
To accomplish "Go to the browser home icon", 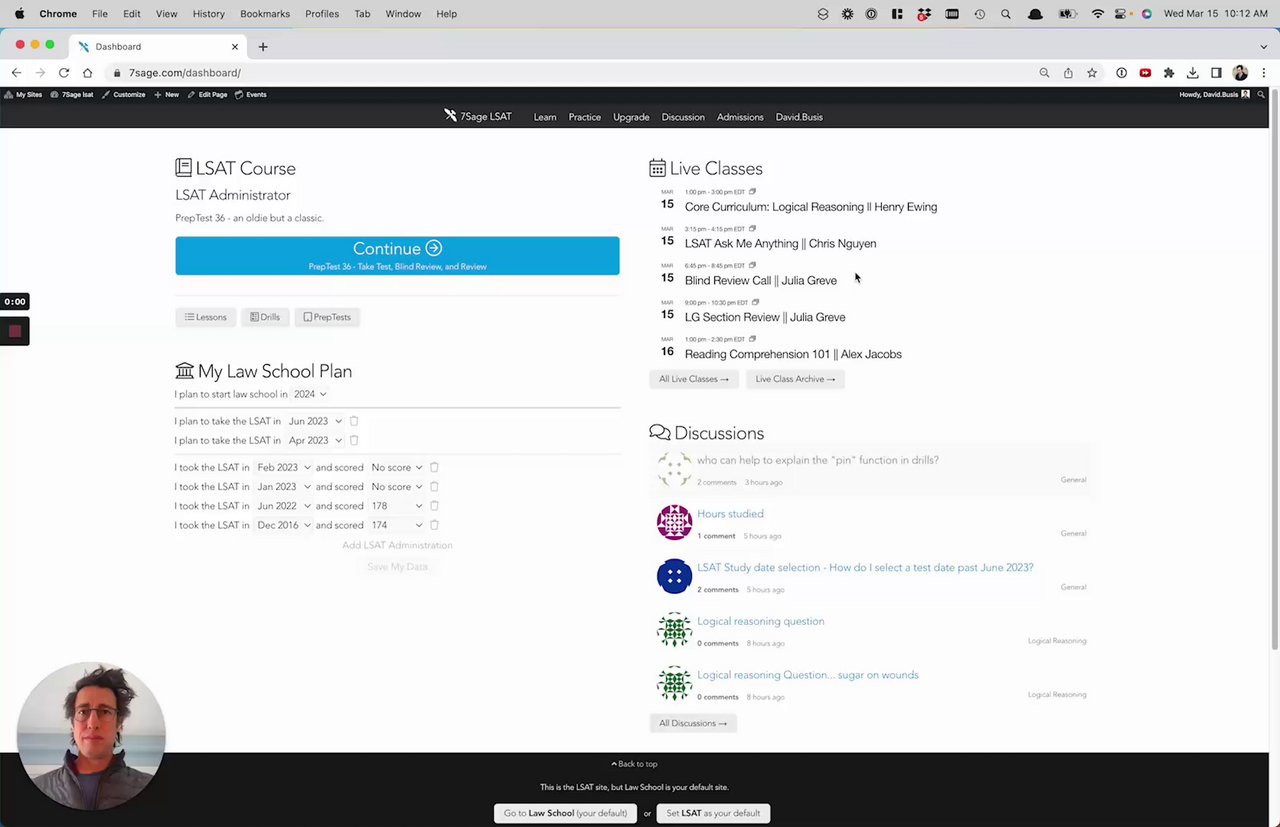I will click(x=88, y=73).
